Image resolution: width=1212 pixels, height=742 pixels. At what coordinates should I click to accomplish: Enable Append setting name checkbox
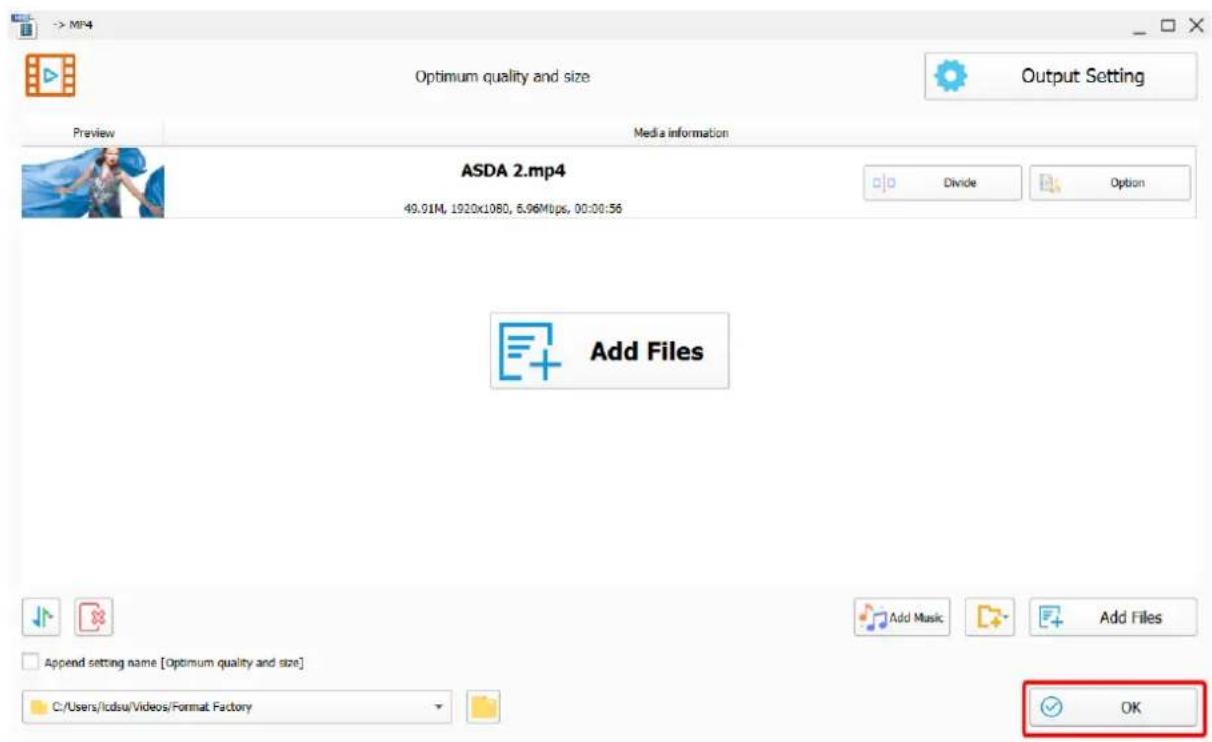tap(31, 662)
